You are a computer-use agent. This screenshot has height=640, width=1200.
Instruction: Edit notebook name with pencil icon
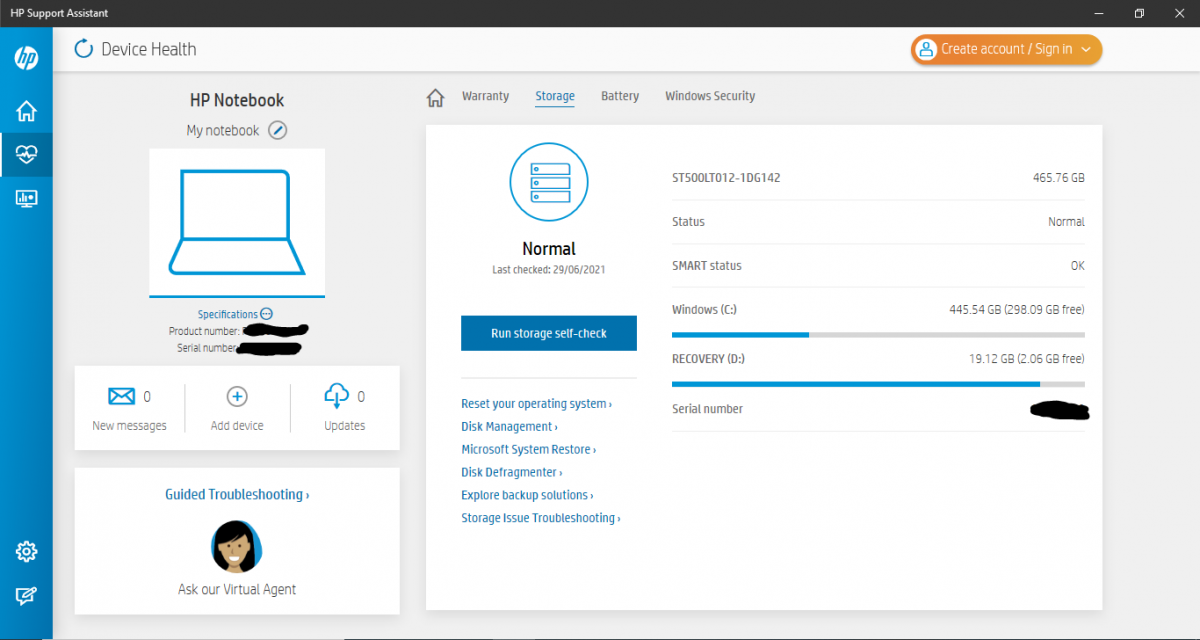(x=278, y=130)
